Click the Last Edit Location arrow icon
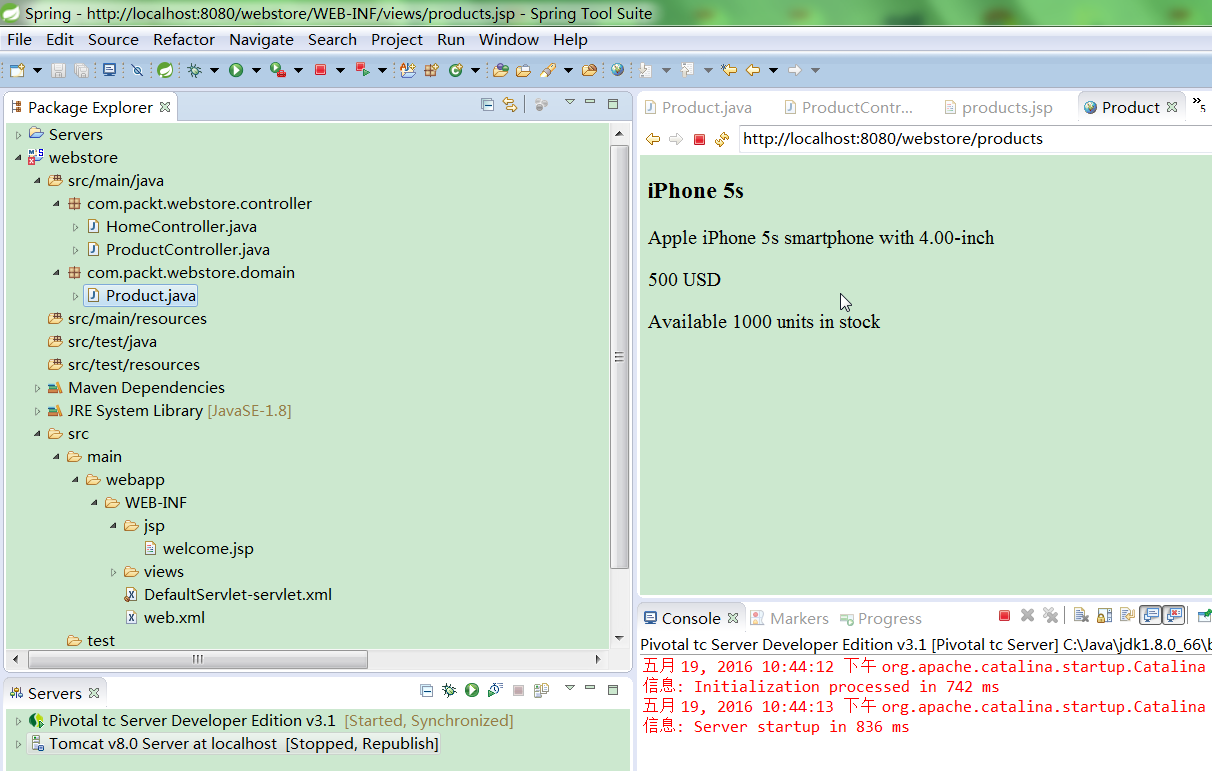Screen dimensions: 1212x771 tap(729, 70)
